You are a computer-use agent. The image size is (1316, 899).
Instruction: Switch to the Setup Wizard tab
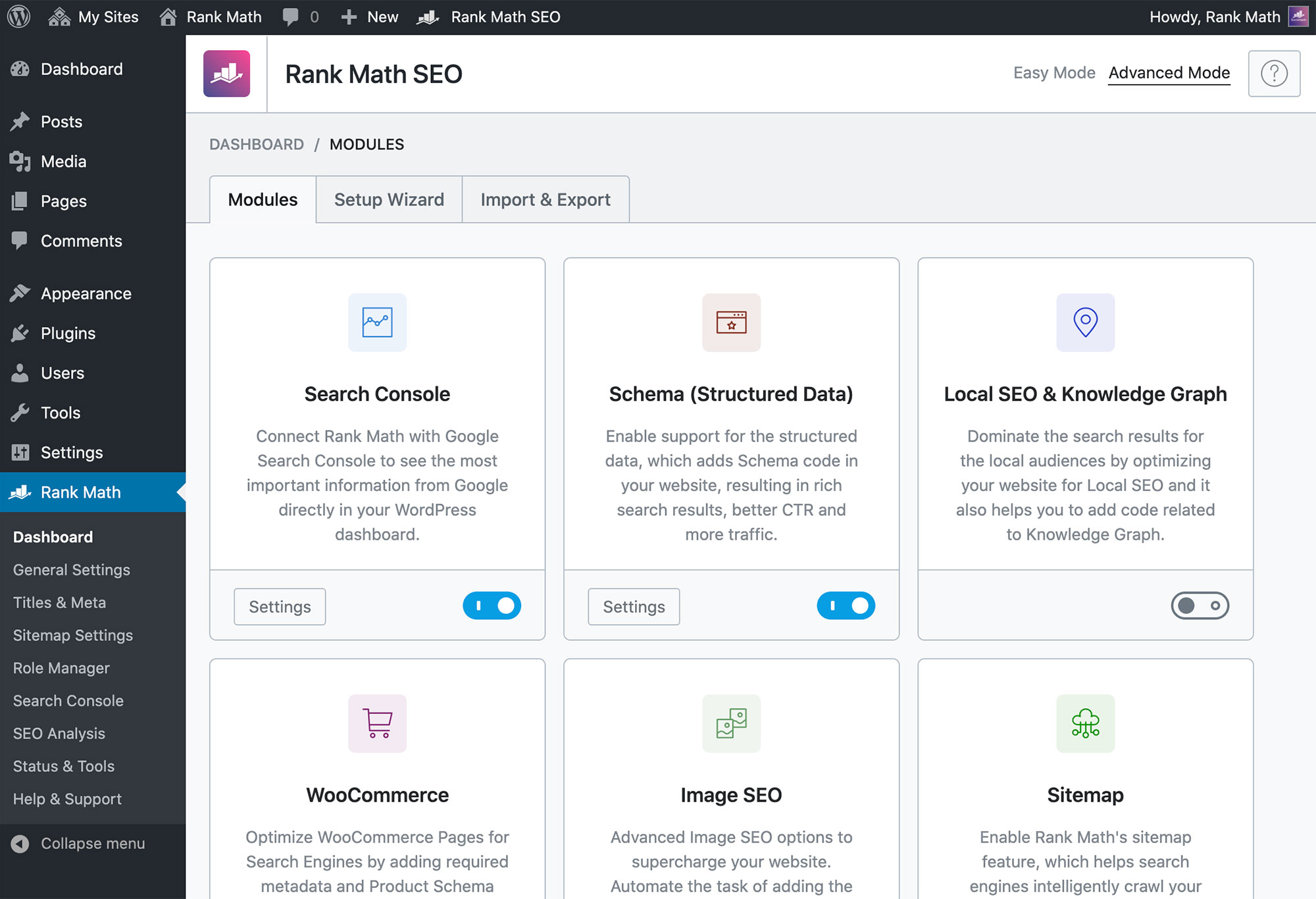pyautogui.click(x=389, y=199)
